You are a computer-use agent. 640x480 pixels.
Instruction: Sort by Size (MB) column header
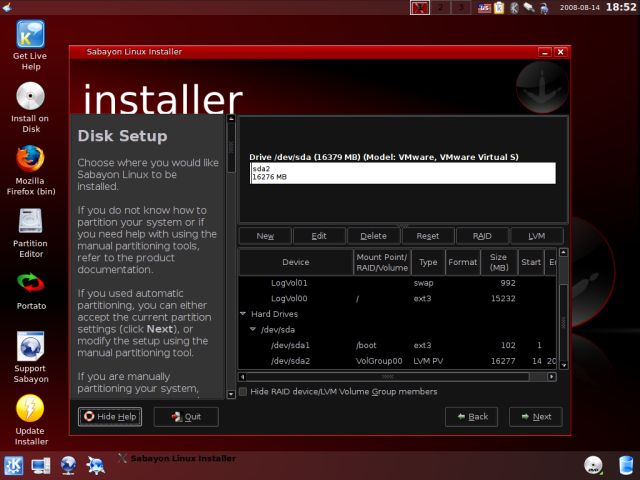point(499,262)
